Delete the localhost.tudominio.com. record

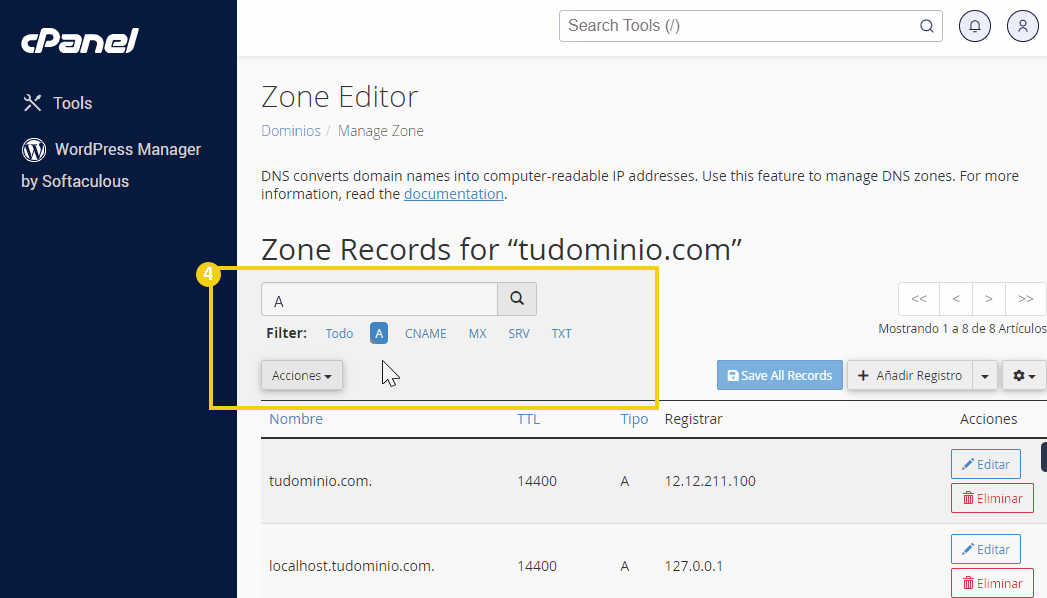[992, 583]
